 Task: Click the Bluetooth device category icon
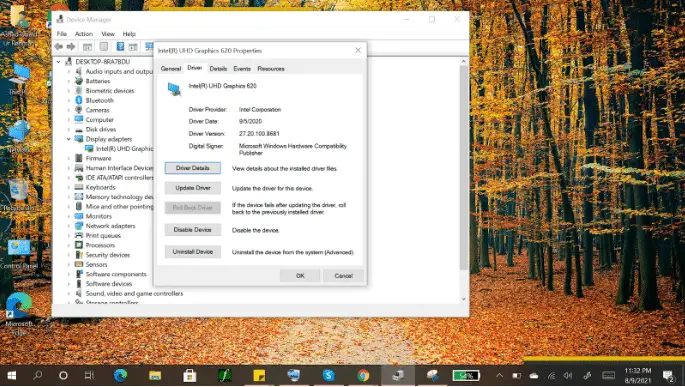[x=79, y=100]
